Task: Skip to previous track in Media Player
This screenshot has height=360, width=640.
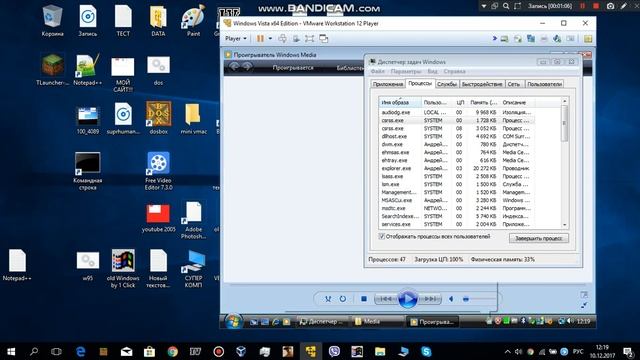Action: (386, 299)
